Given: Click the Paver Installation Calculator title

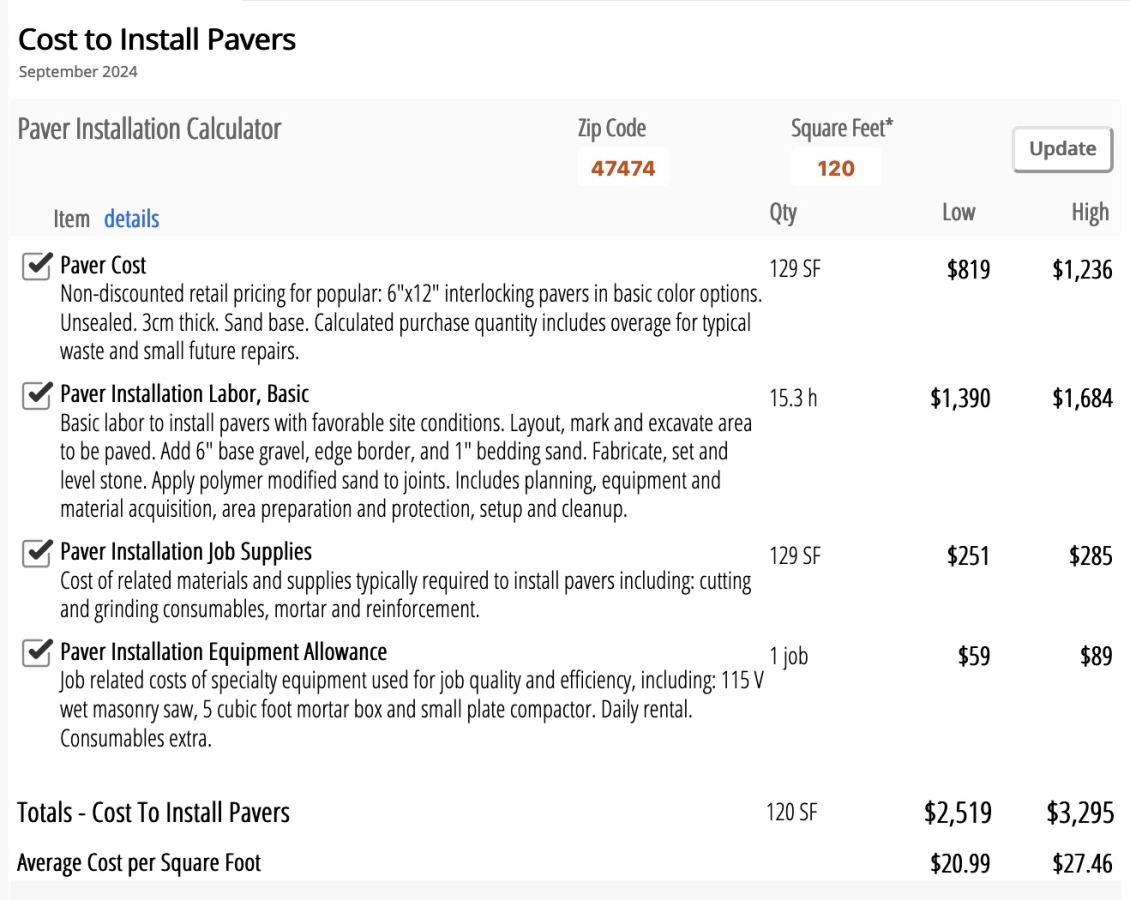Looking at the screenshot, I should 150,129.
